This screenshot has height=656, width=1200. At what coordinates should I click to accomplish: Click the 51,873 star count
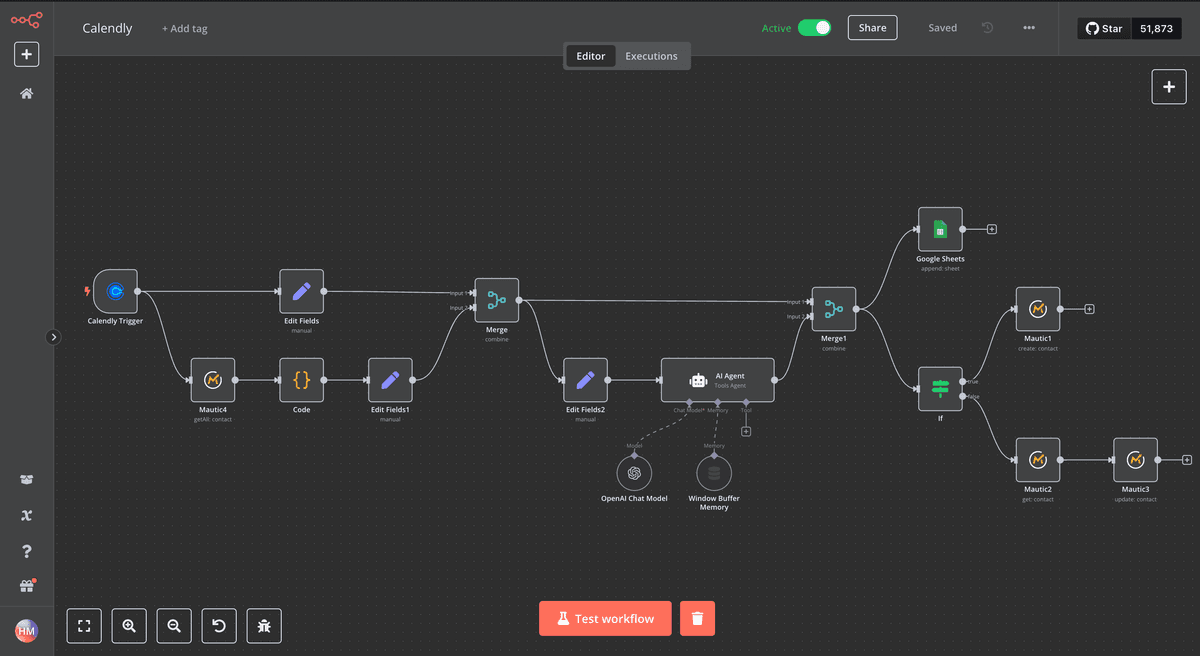coord(1156,29)
